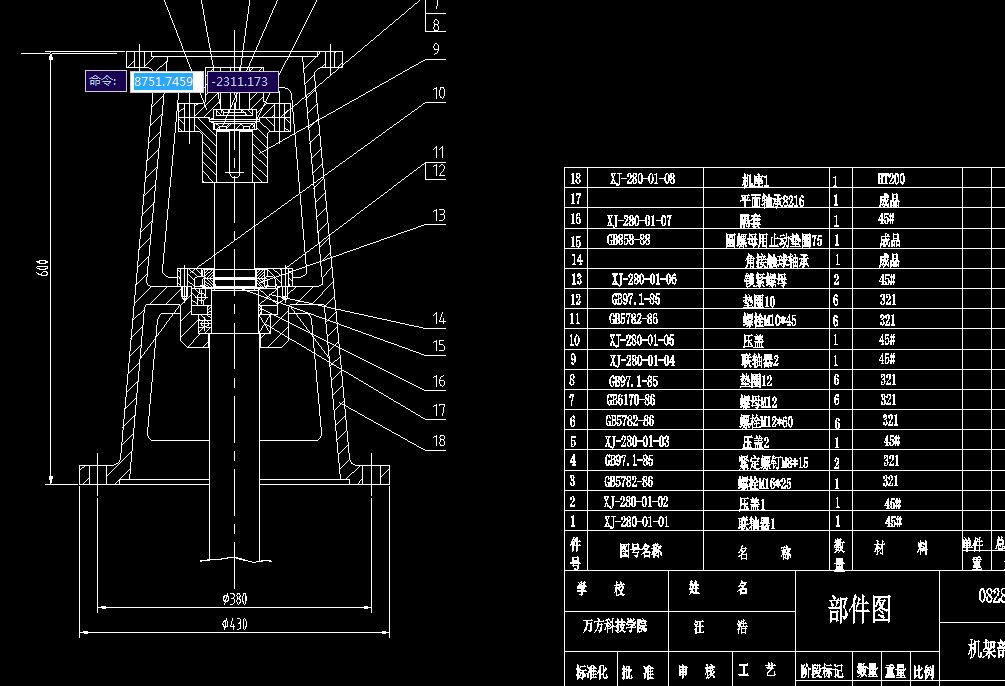1005x686 pixels.
Task: Select the 姓名 label in the title block
Action: 718,587
